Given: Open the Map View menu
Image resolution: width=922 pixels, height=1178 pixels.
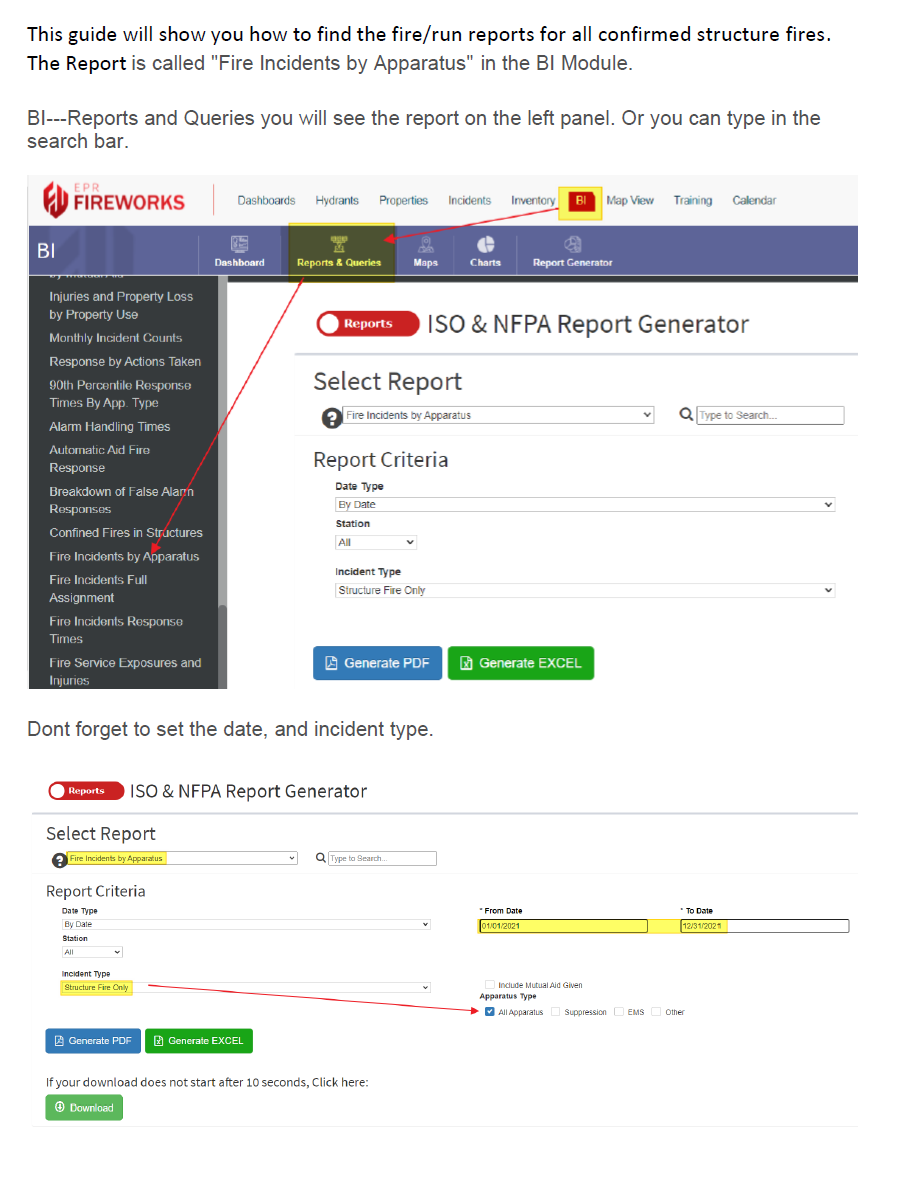Looking at the screenshot, I should 630,201.
